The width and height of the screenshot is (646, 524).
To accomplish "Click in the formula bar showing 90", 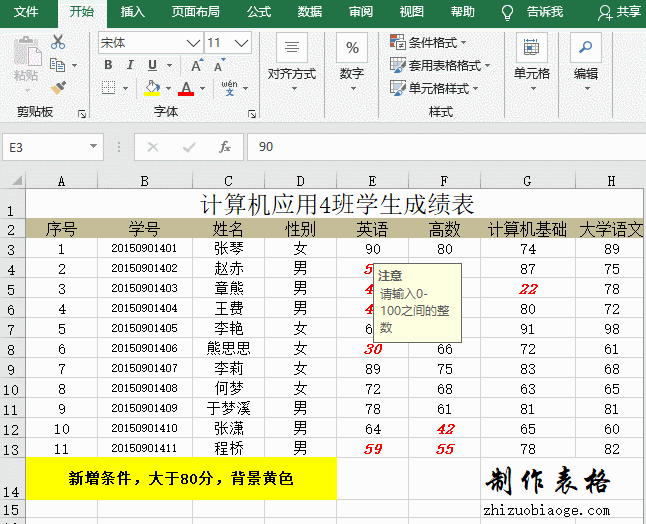I will (447, 147).
